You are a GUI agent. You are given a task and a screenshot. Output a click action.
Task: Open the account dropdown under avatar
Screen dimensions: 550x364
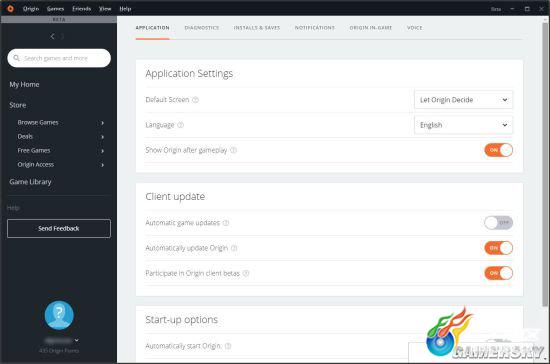pyautogui.click(x=76, y=340)
